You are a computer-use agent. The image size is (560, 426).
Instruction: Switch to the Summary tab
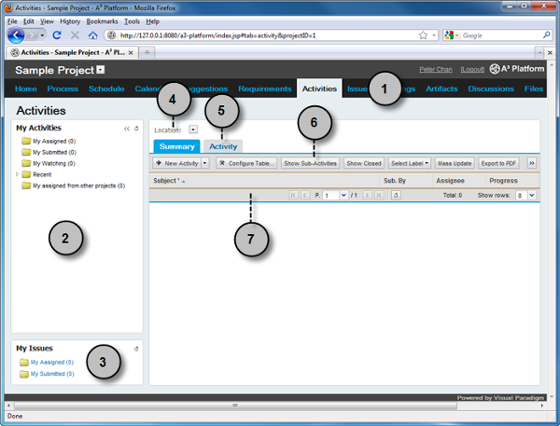pyautogui.click(x=177, y=146)
